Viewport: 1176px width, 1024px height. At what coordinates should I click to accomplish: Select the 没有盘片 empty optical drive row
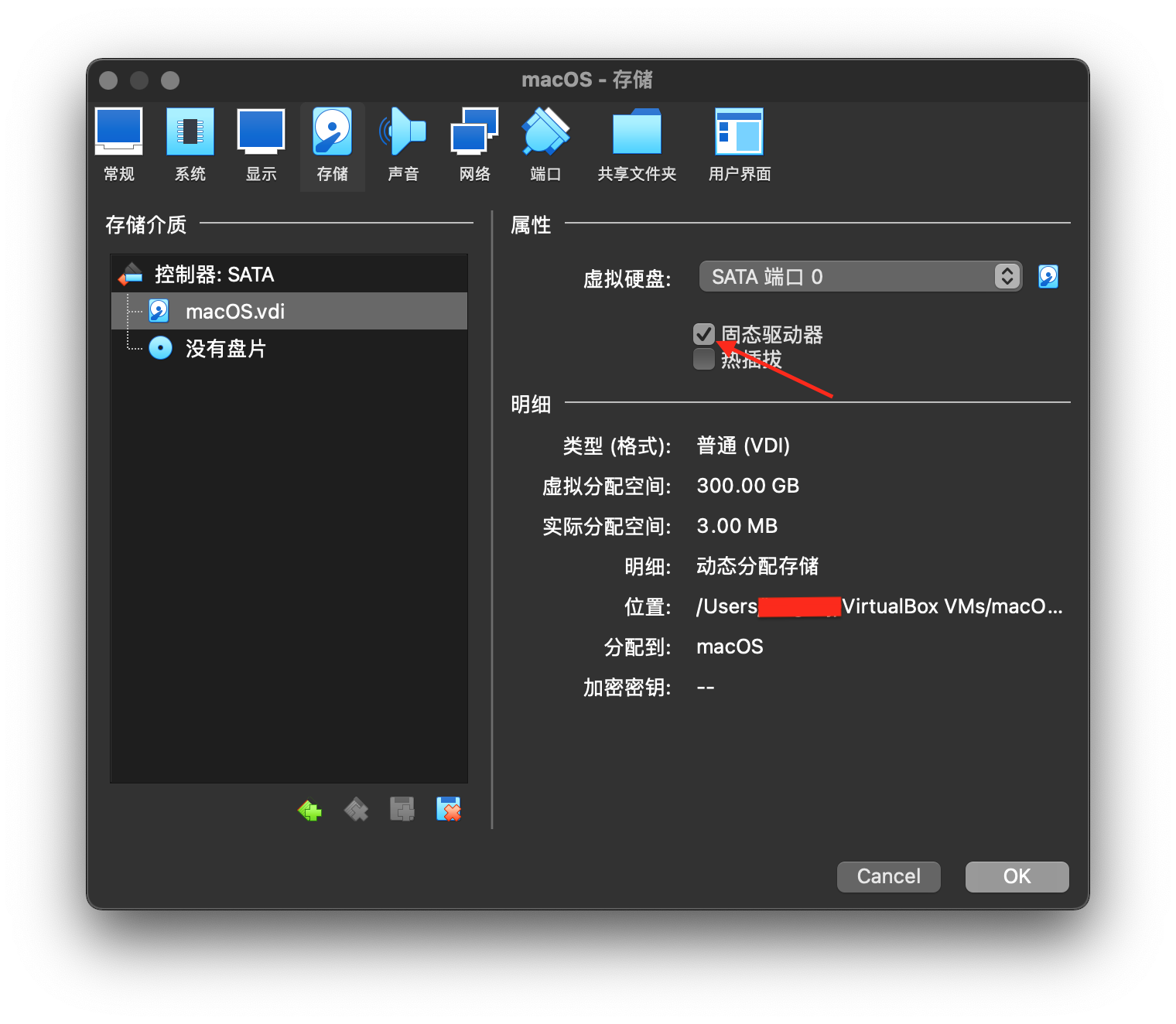289,348
